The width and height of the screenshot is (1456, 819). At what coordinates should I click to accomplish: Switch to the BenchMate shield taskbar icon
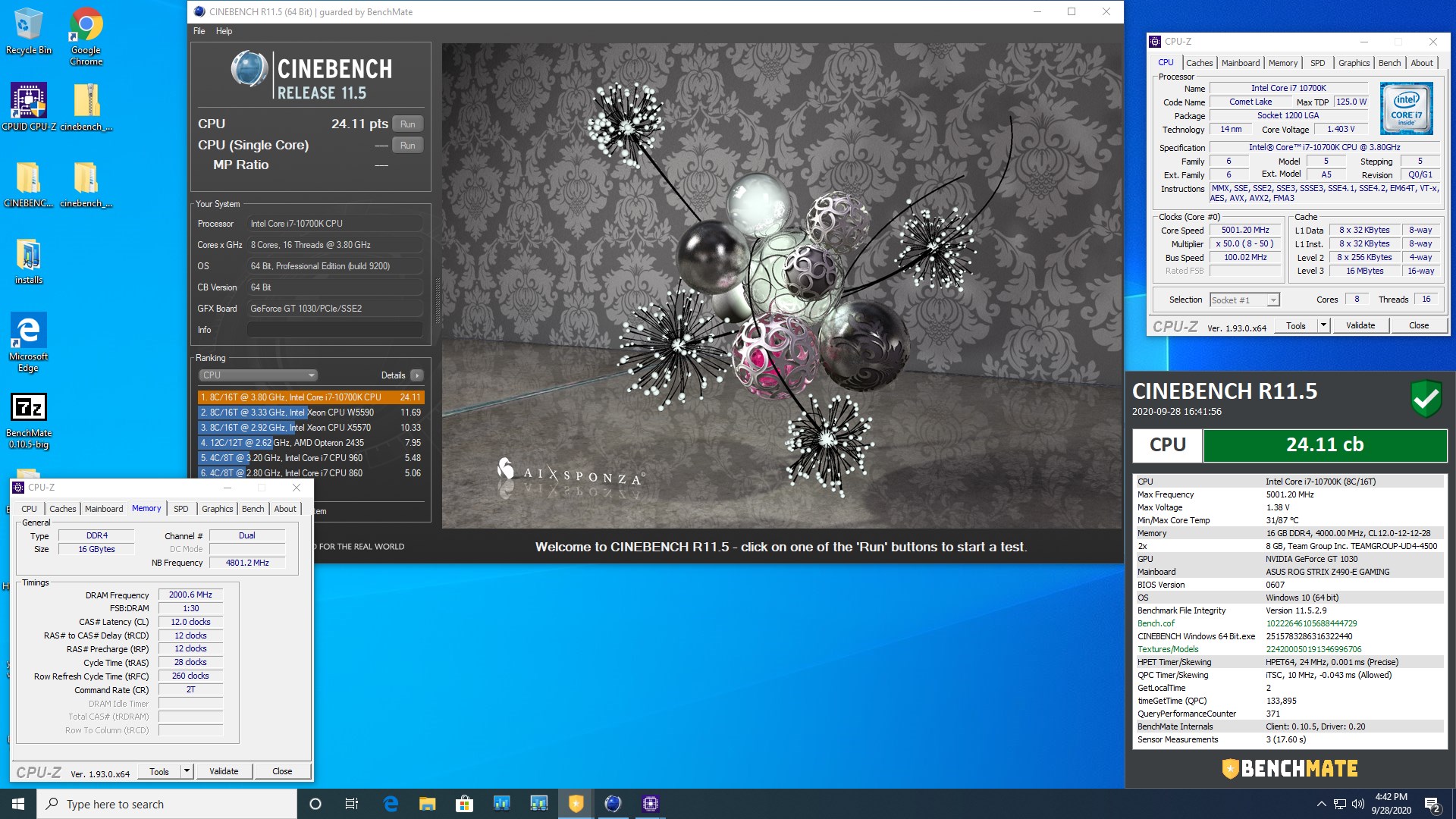click(576, 804)
